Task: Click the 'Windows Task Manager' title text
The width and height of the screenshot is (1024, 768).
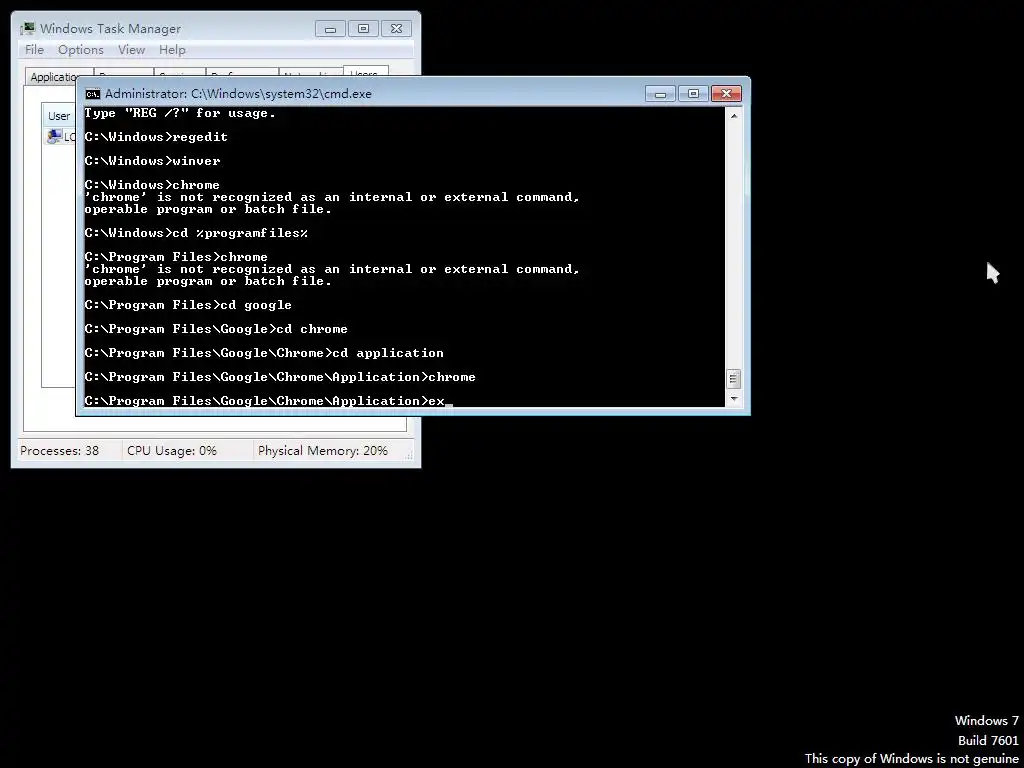Action: (x=110, y=29)
